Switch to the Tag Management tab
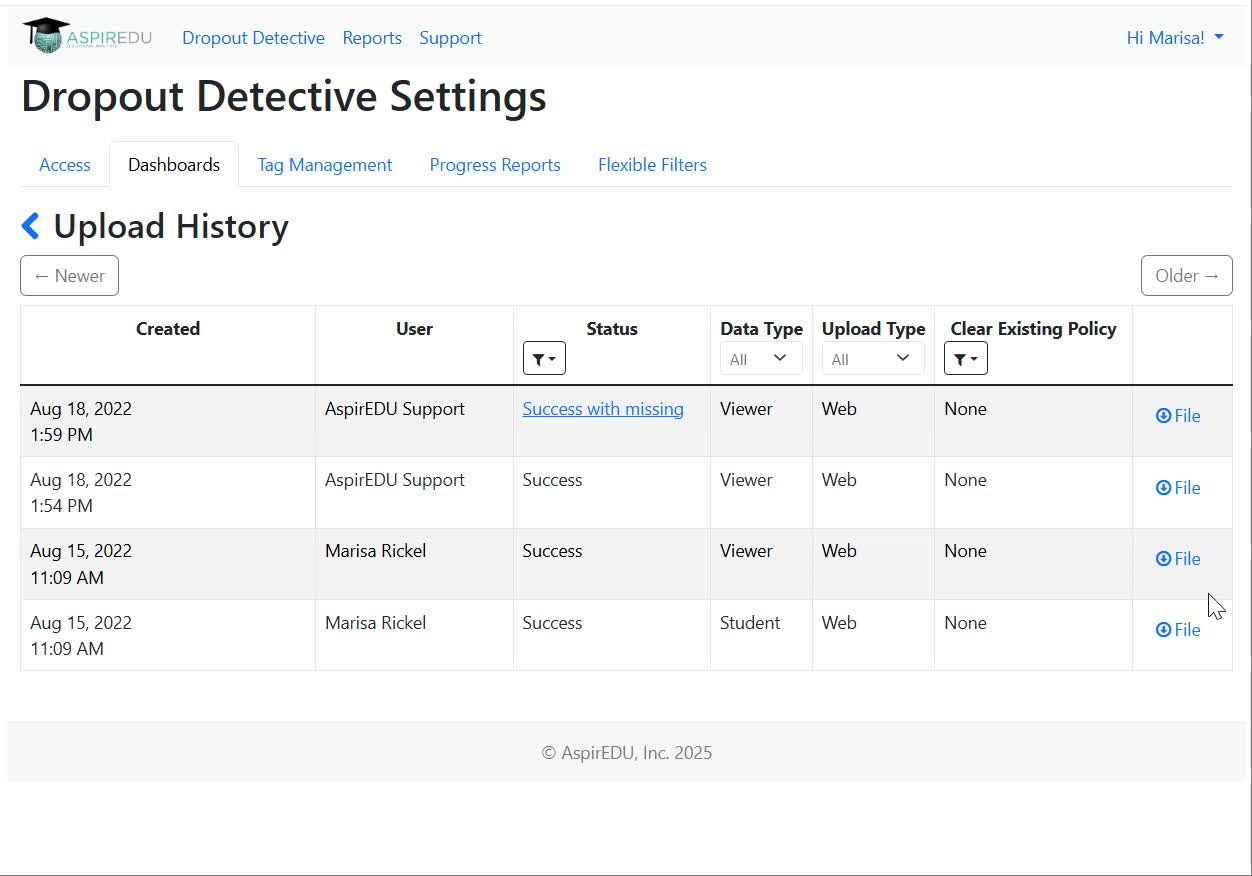The height and width of the screenshot is (876, 1252). [325, 165]
